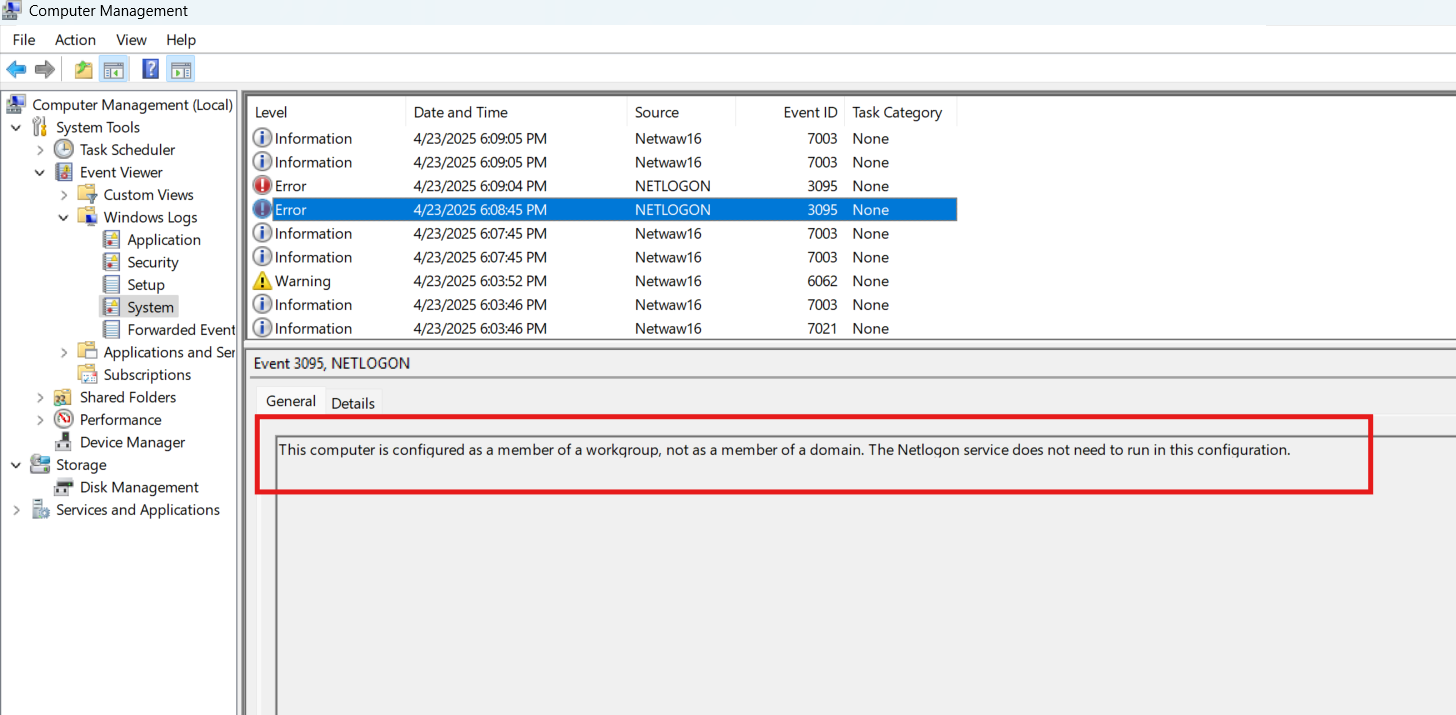Select the Warning event from 6:03:52 PM
The image size is (1456, 715).
coord(603,281)
